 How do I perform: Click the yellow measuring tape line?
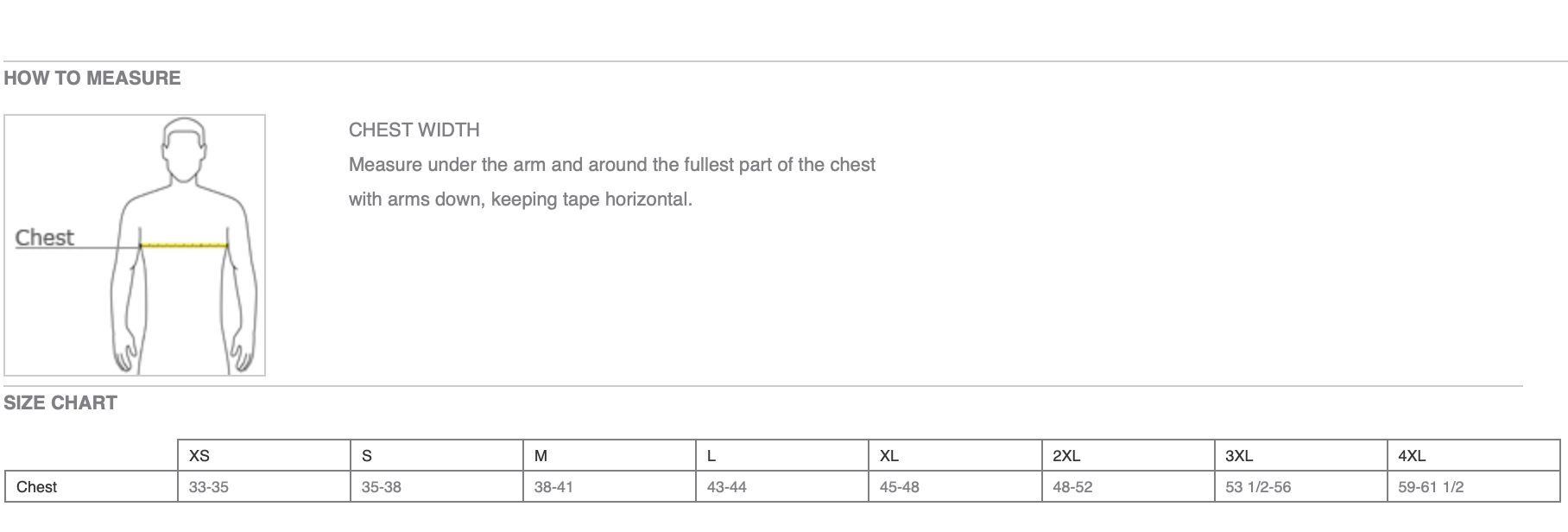[x=184, y=246]
